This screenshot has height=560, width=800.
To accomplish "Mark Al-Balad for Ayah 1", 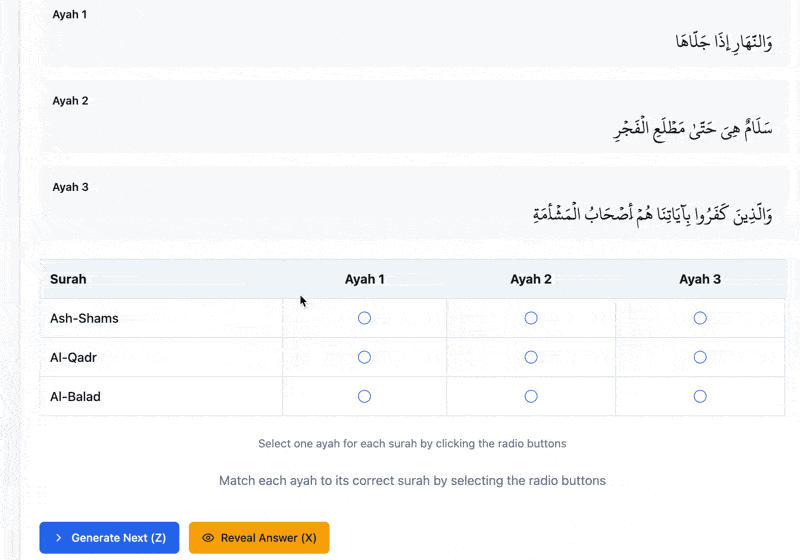I will 364,396.
